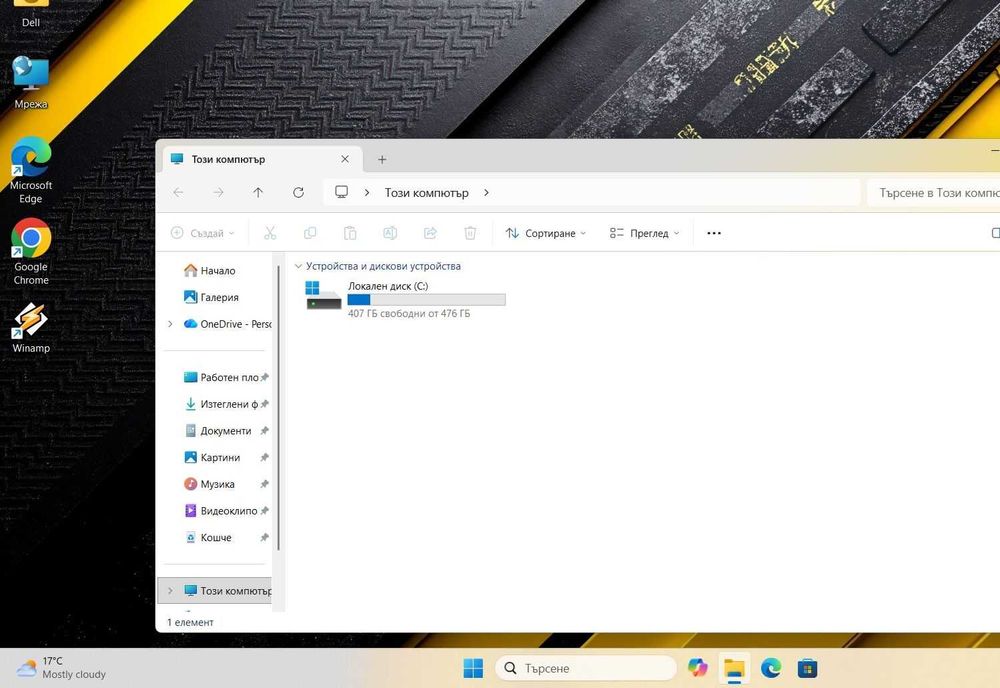Click Този компютър breadcrumb in address bar
Image resolution: width=1000 pixels, height=688 pixels.
tap(427, 193)
